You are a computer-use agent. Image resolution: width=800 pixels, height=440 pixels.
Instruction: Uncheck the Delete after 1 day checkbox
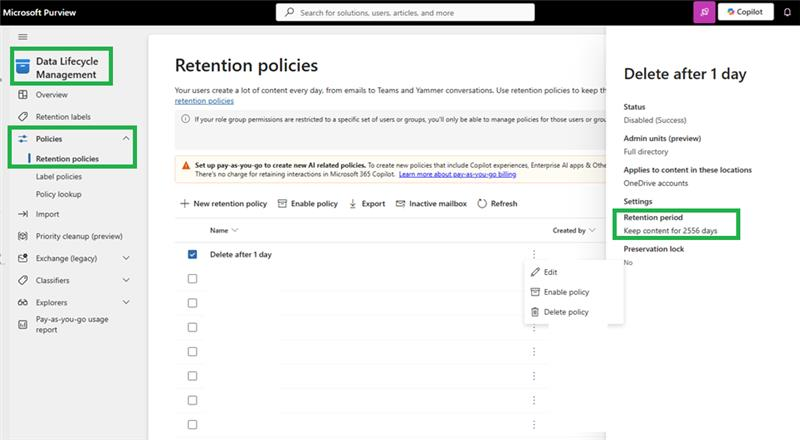[x=192, y=254]
